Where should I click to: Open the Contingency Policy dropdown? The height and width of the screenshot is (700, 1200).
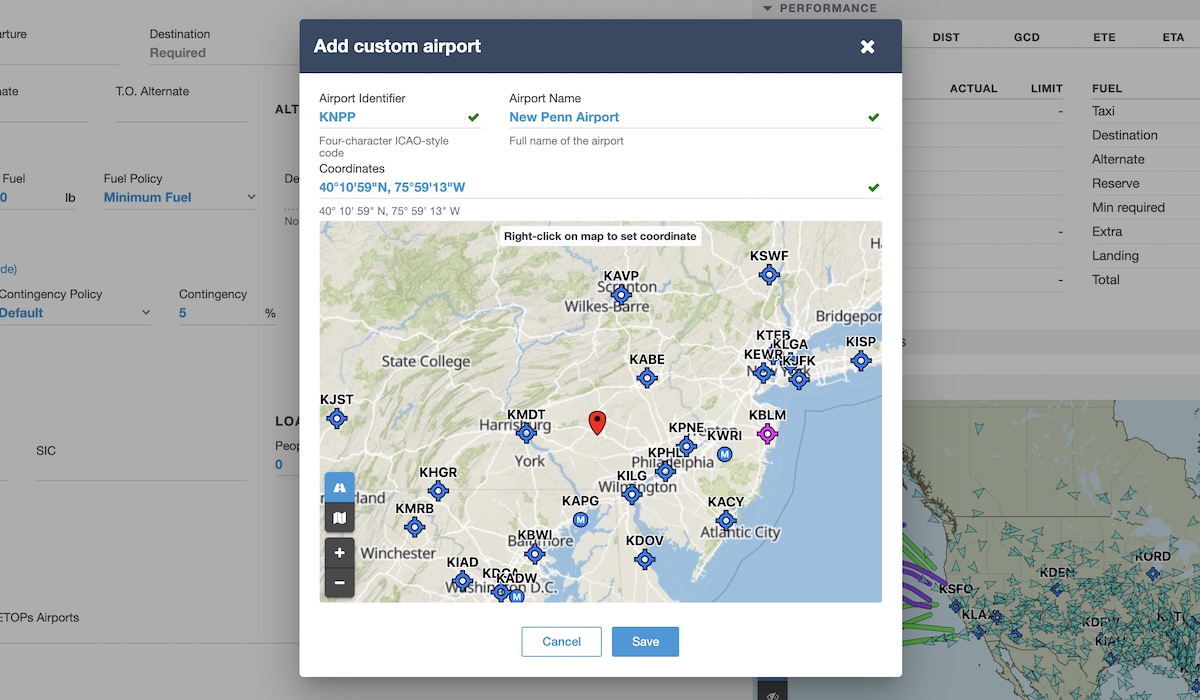[75, 313]
